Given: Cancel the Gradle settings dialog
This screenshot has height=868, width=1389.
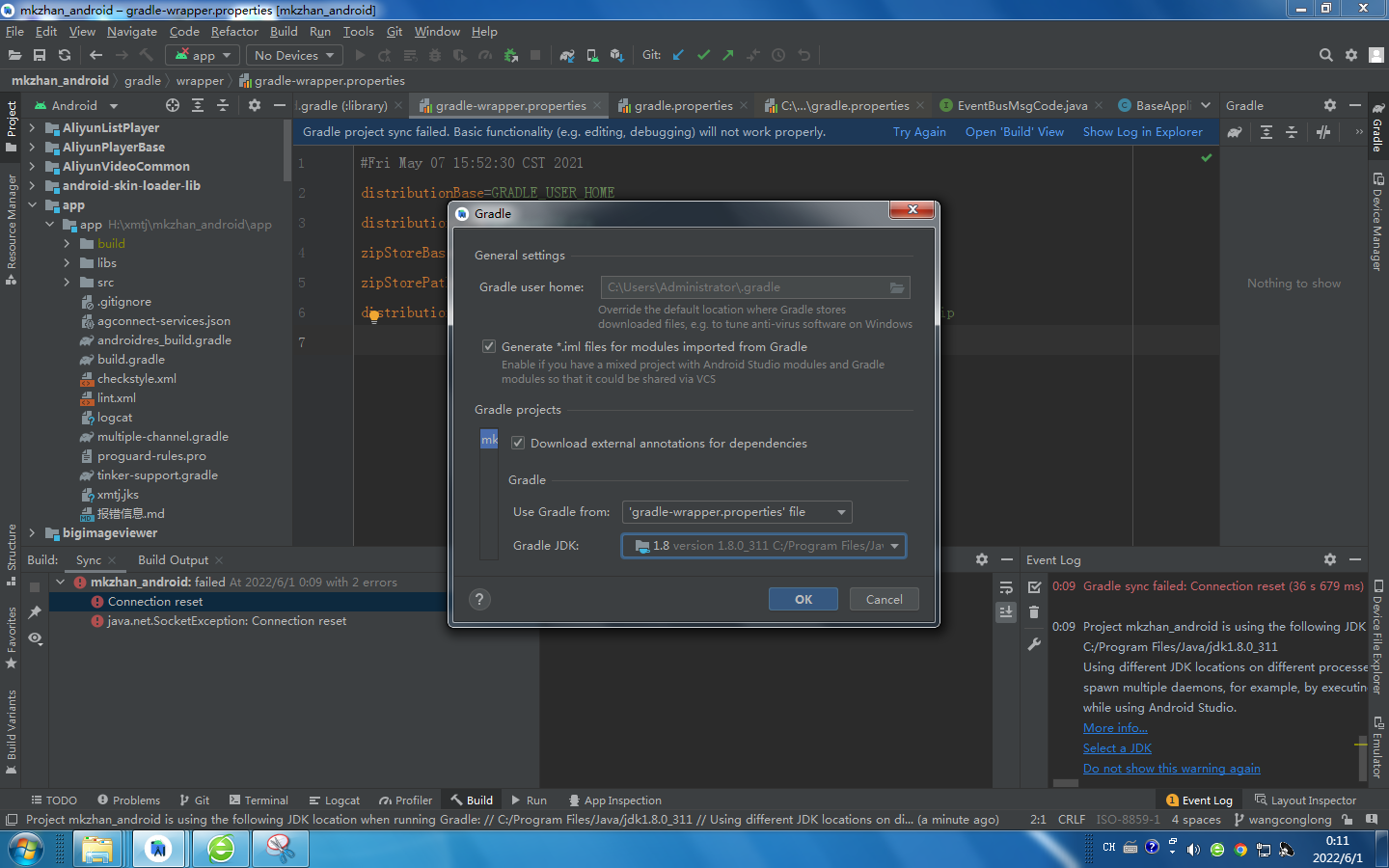Looking at the screenshot, I should coord(885,599).
